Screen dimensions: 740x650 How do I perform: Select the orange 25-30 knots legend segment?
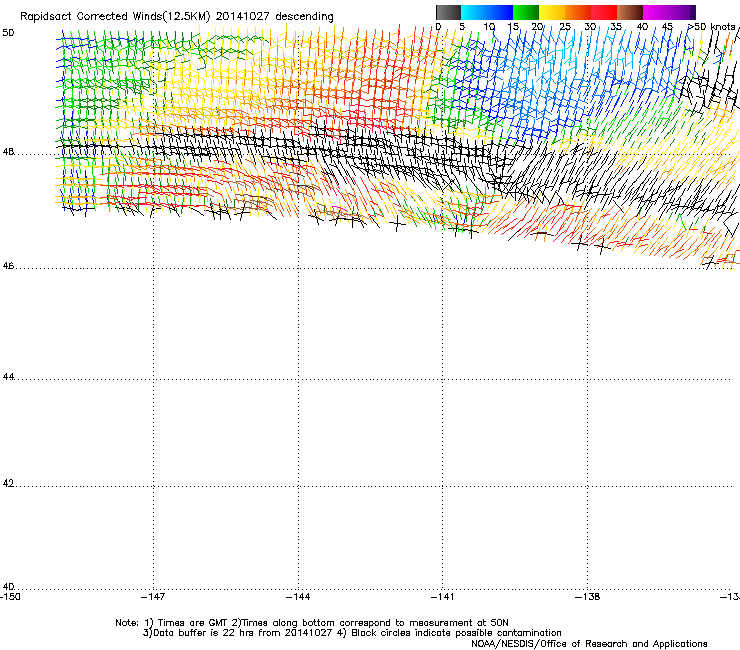(578, 12)
